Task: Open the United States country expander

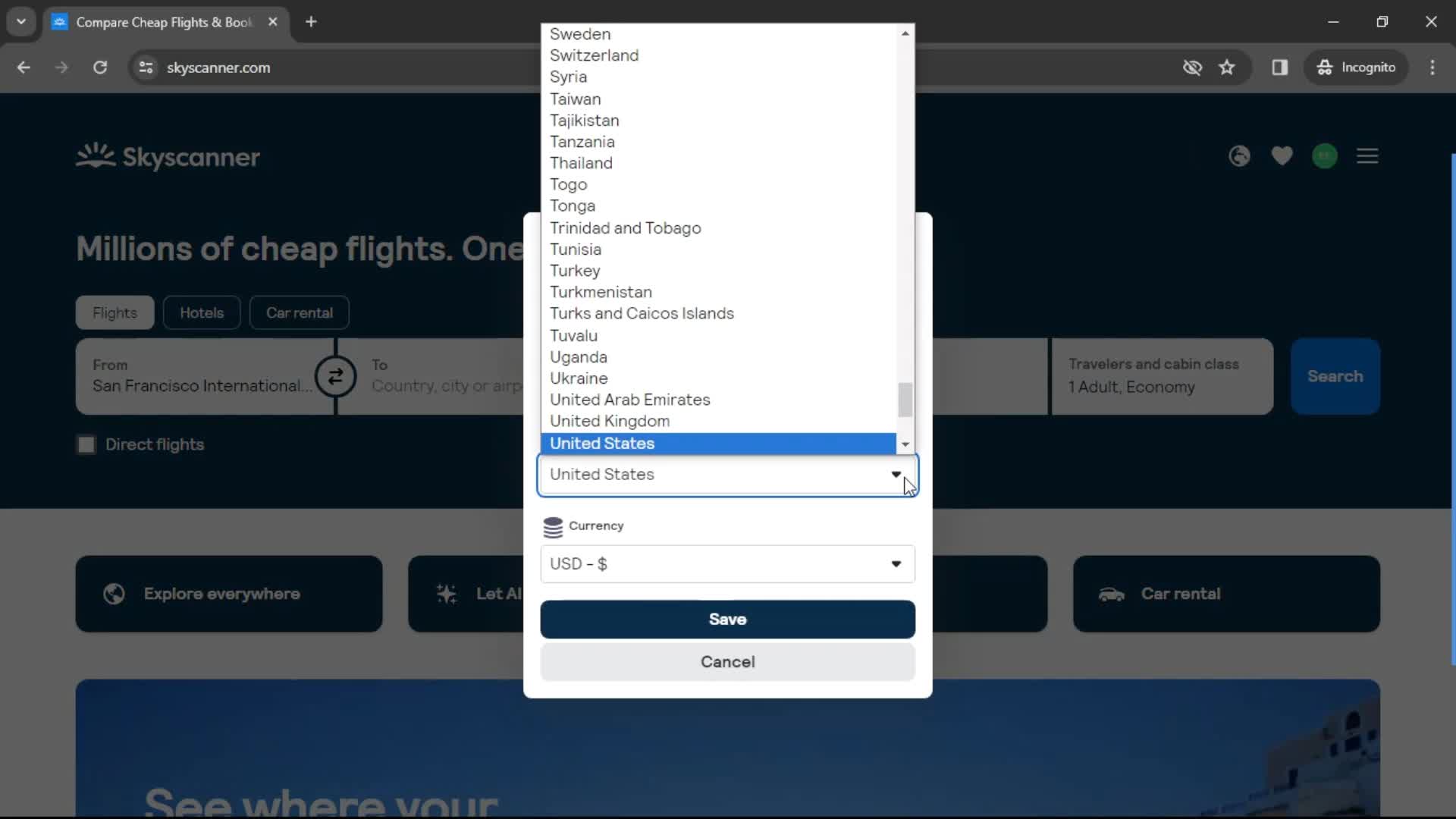Action: tap(905, 443)
